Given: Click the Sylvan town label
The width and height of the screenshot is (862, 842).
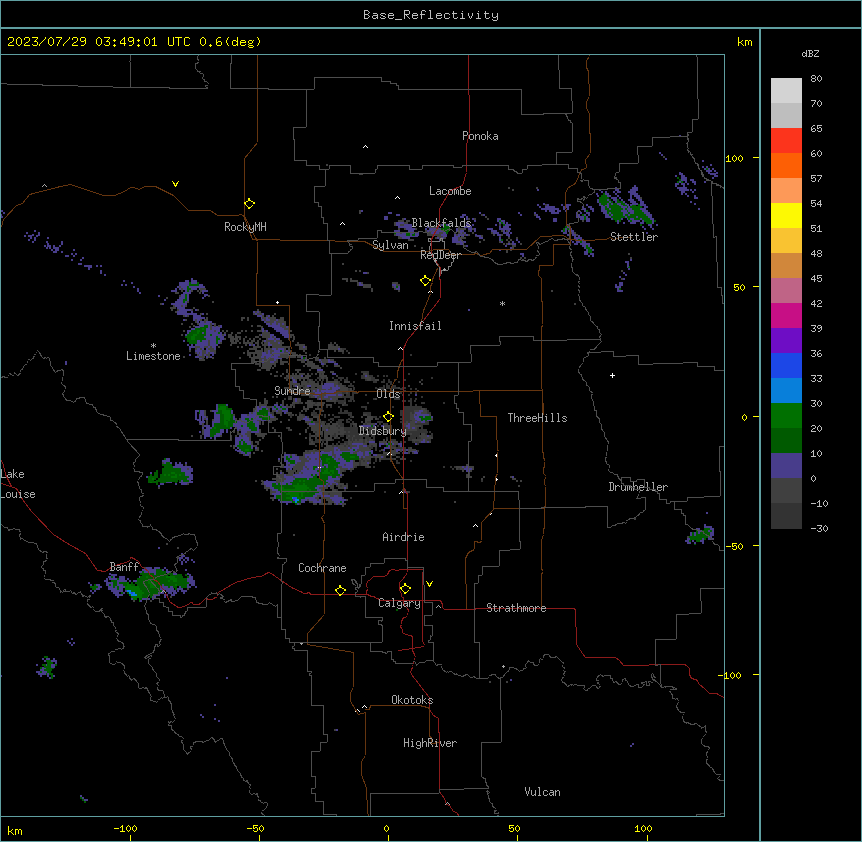Looking at the screenshot, I should (390, 245).
